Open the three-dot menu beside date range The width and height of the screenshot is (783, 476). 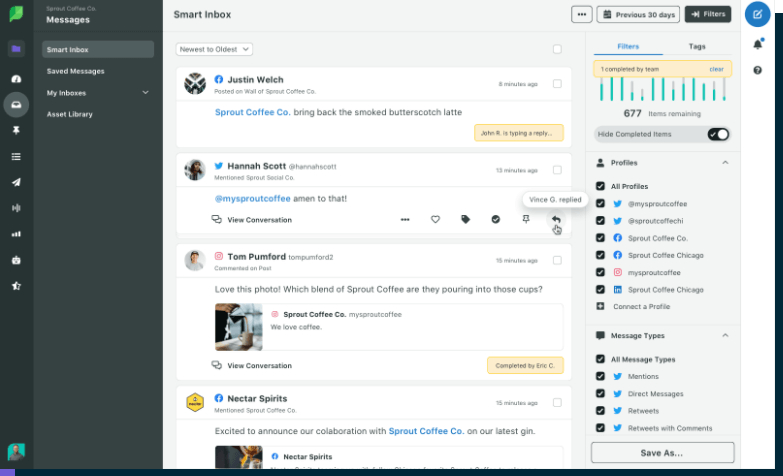[582, 14]
